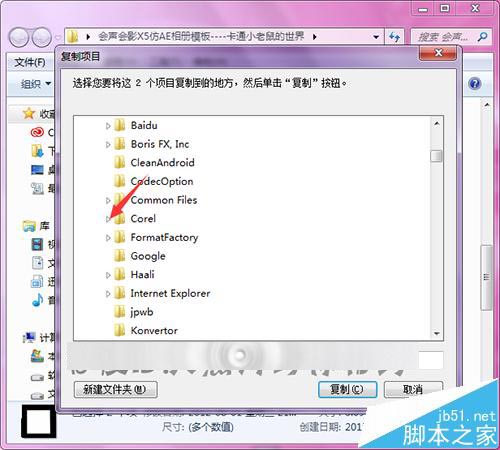Open Documents library icon in sidebar
500x450 pixels.
tap(37, 263)
